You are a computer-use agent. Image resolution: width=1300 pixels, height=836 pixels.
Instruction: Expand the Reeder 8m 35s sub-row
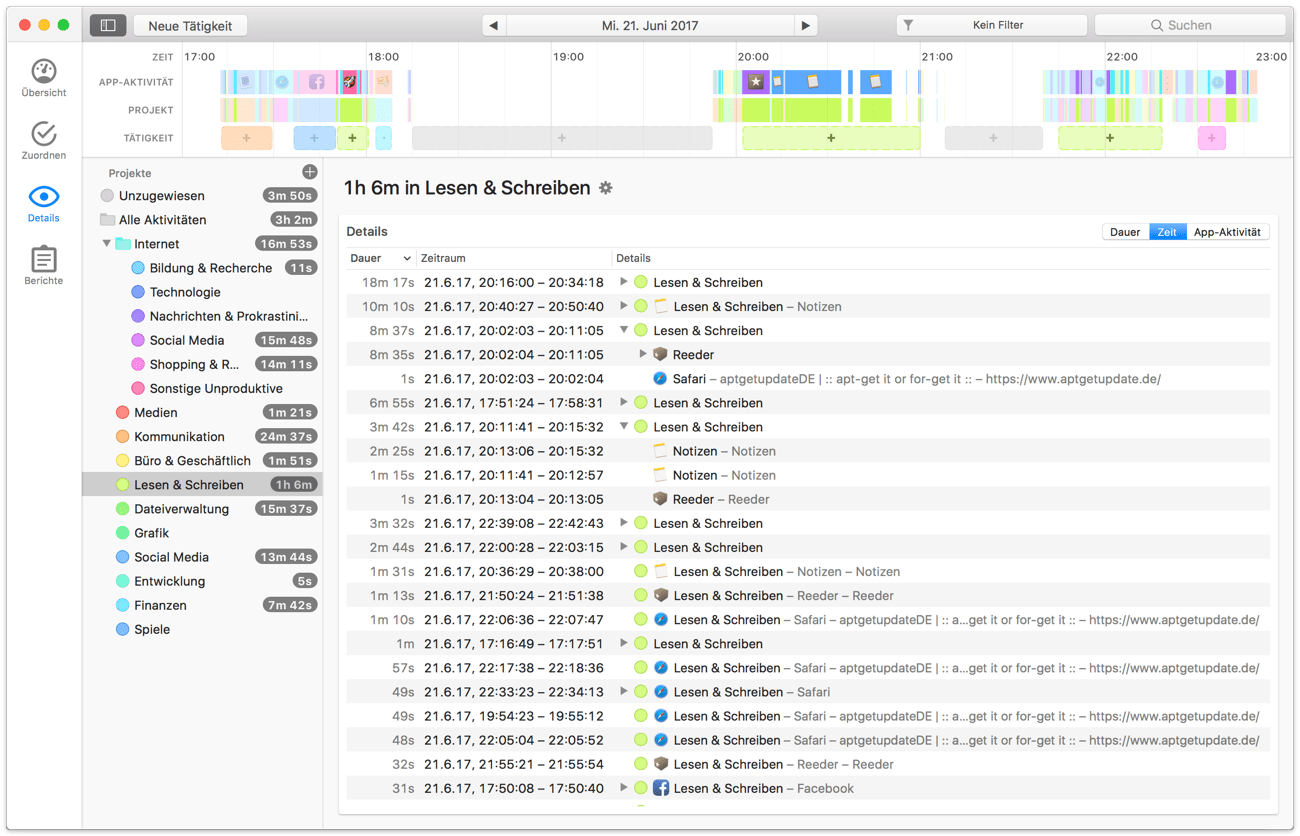[x=643, y=354]
